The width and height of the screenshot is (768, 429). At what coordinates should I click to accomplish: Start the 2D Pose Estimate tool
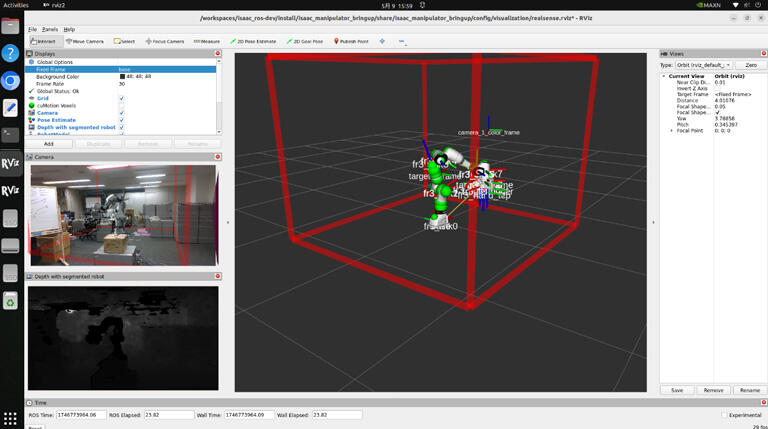click(x=253, y=41)
